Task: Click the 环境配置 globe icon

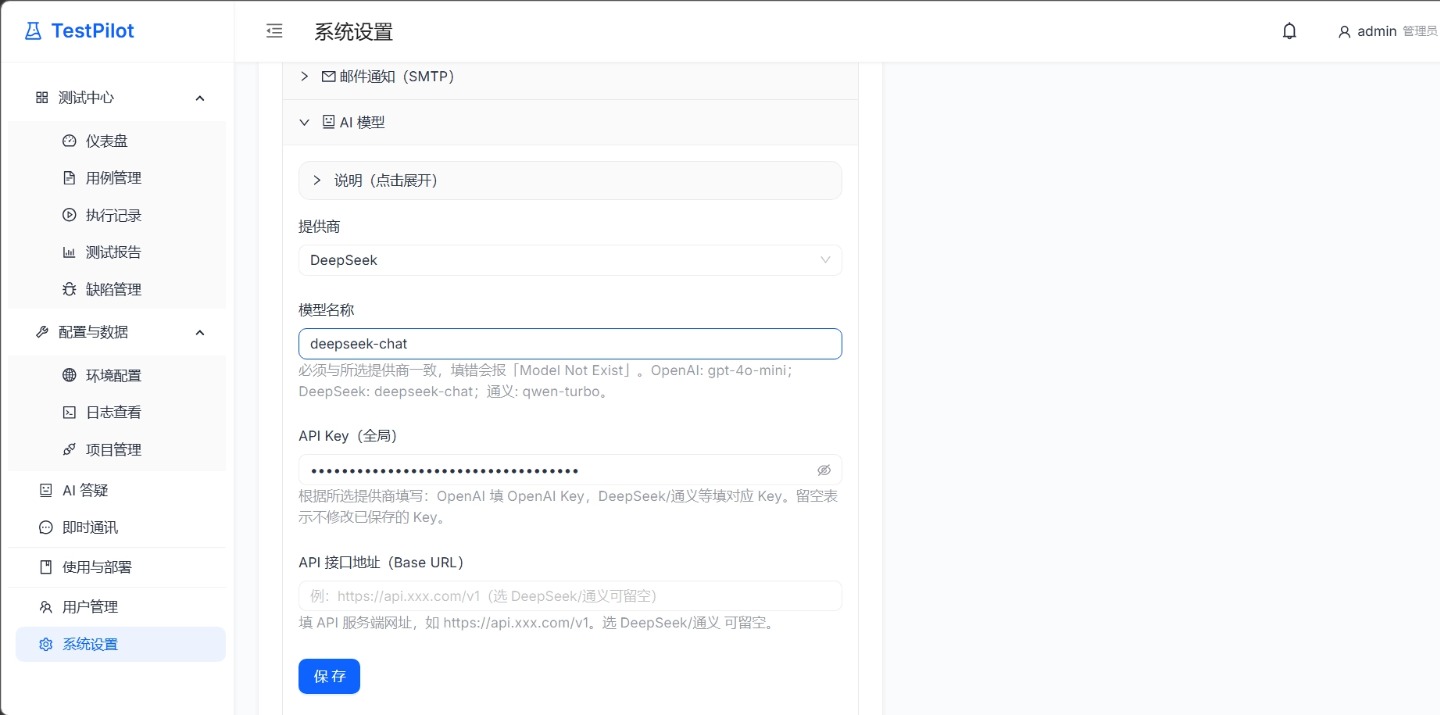Action: pyautogui.click(x=69, y=375)
